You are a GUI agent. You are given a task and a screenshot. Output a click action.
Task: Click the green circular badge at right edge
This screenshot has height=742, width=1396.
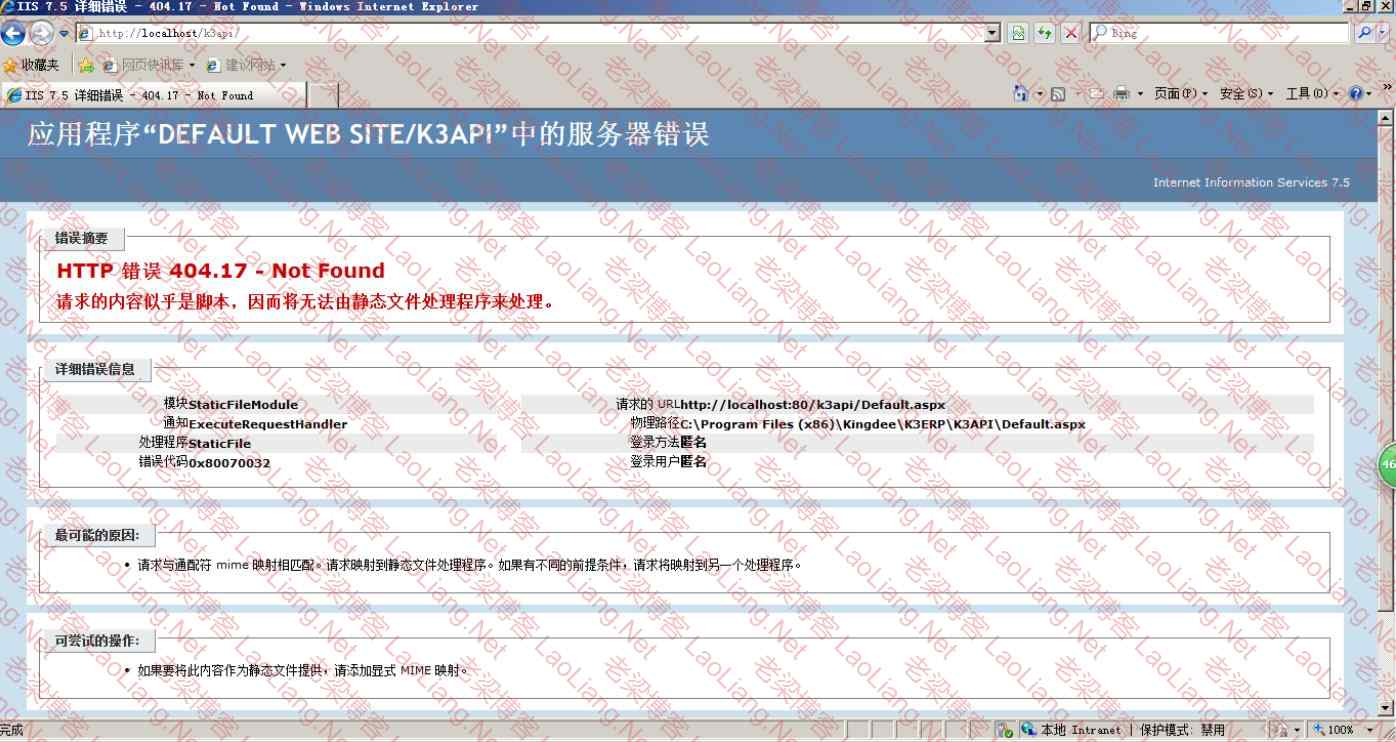(1388, 465)
